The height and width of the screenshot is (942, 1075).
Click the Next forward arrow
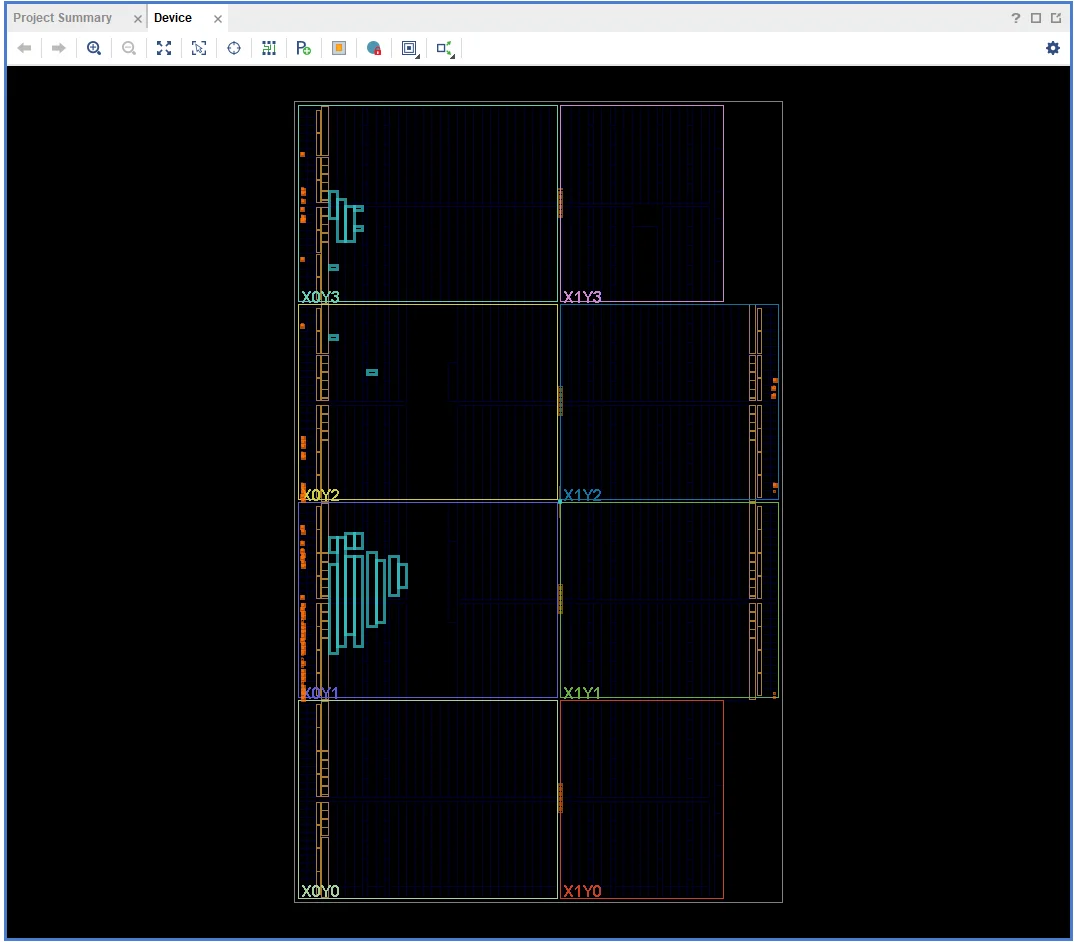pyautogui.click(x=59, y=48)
